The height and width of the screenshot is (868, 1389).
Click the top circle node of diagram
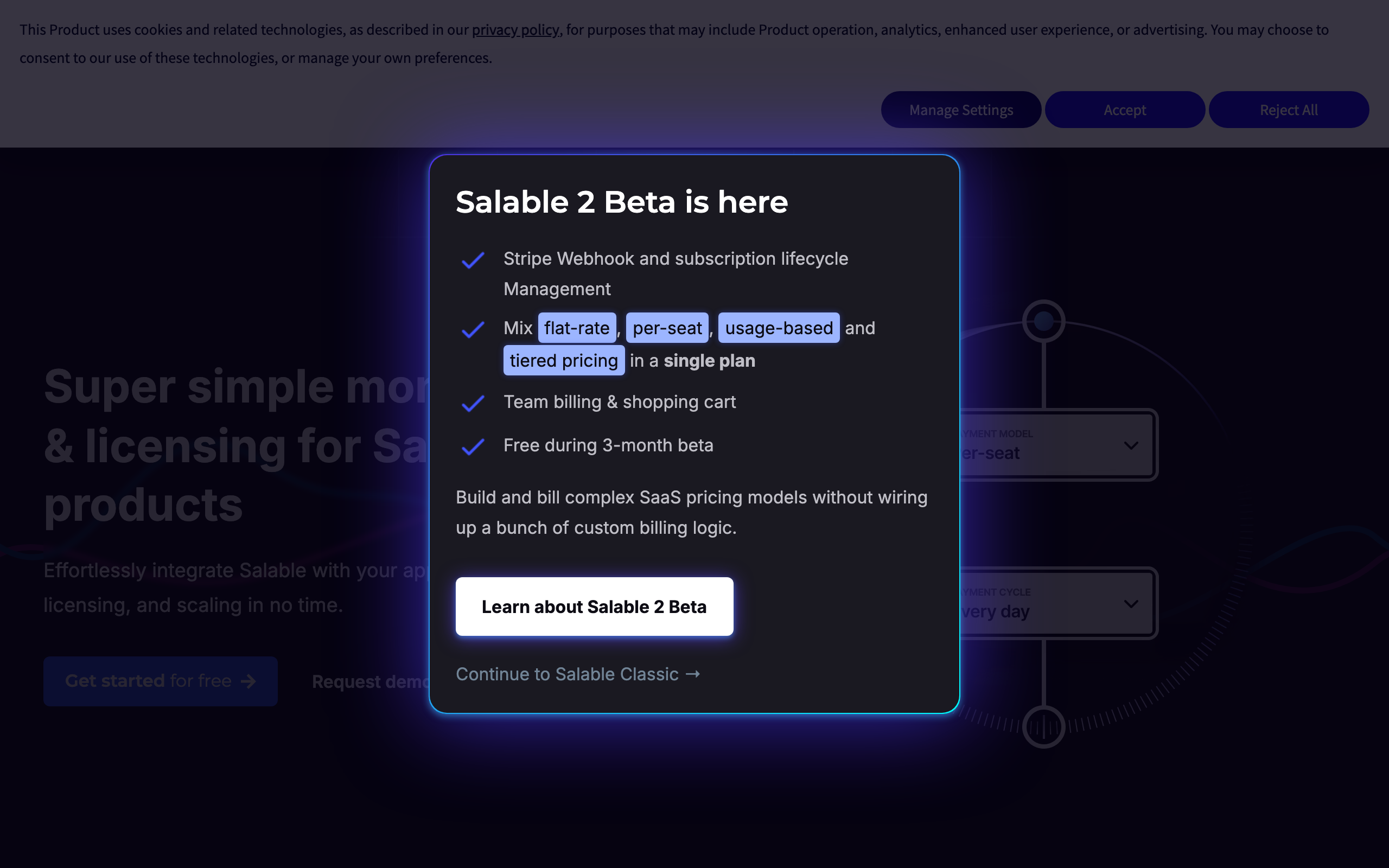tap(1043, 321)
